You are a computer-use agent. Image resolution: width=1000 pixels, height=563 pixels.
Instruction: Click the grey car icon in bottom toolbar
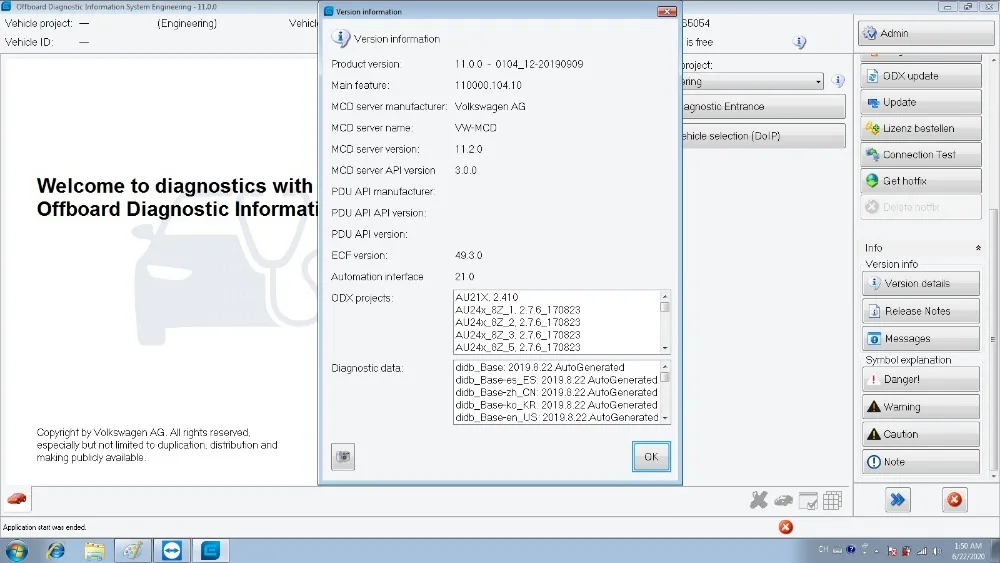point(783,501)
